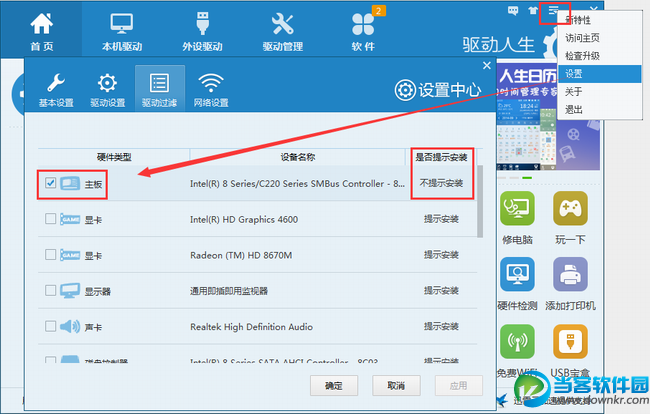Switch to the 驱动过滤 tab
Image resolution: width=650 pixels, height=414 pixels.
coord(160,89)
